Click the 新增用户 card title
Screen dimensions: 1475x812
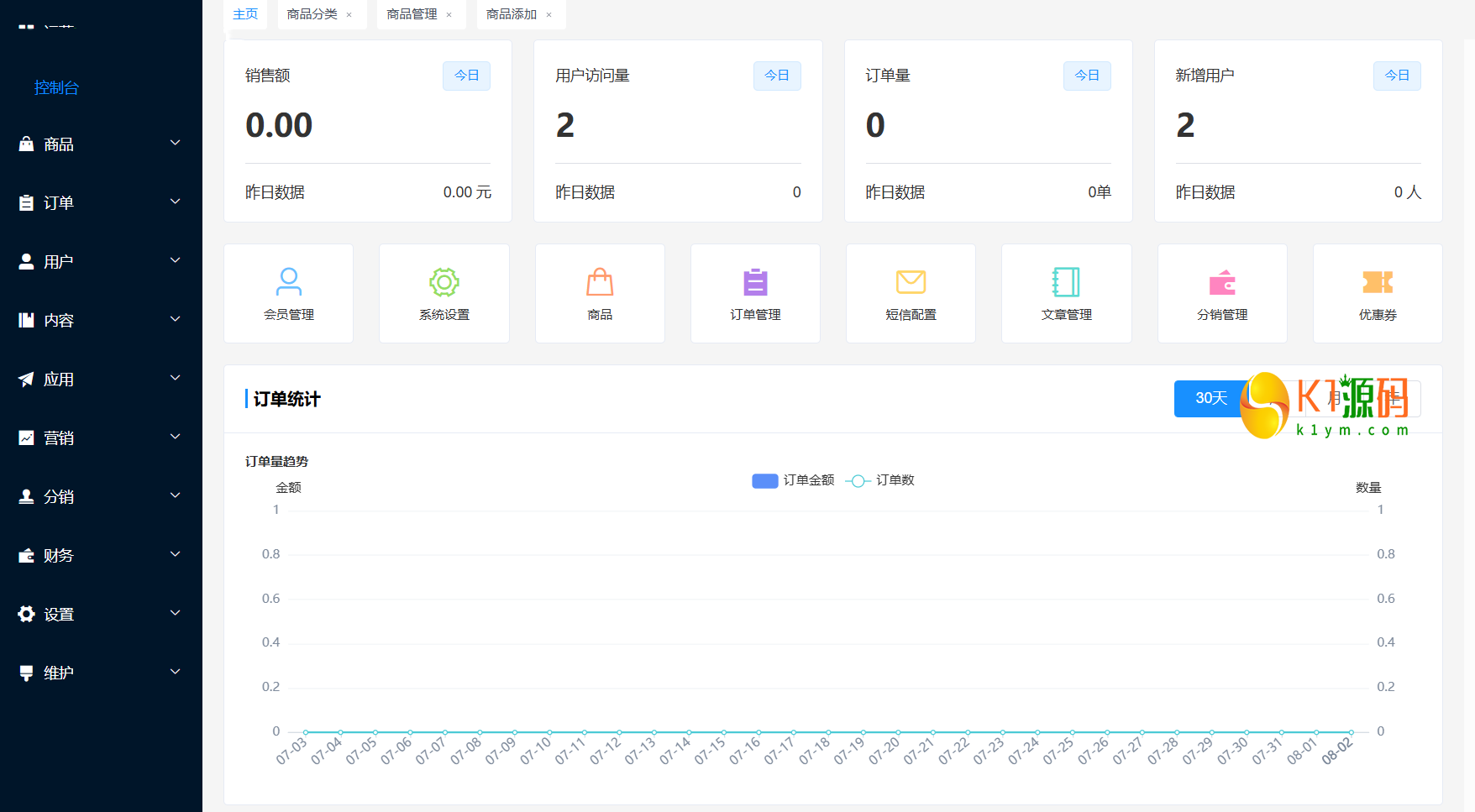1205,76
